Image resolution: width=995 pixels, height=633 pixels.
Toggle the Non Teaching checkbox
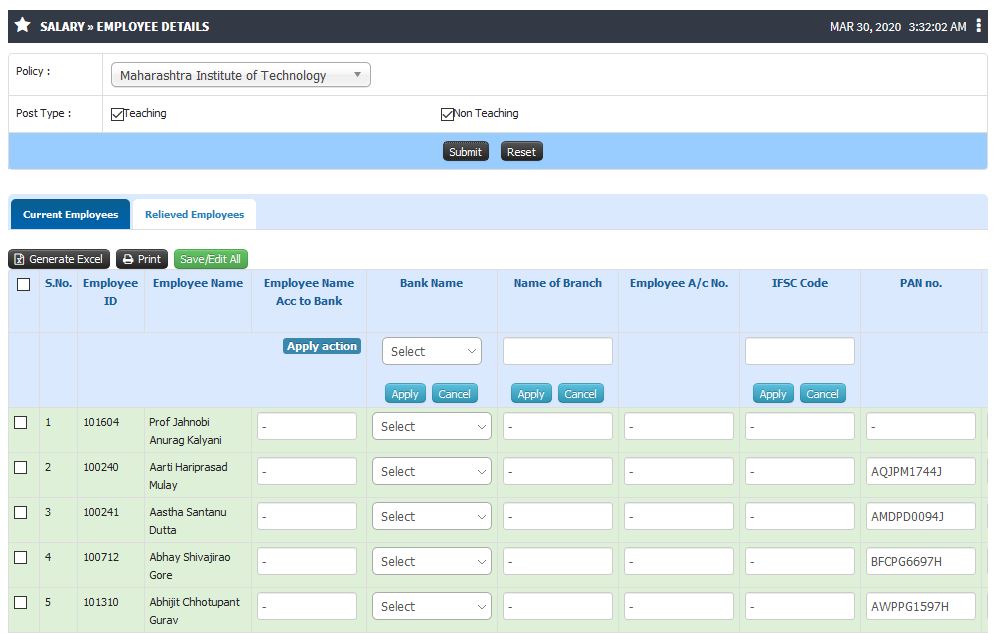tap(447, 114)
